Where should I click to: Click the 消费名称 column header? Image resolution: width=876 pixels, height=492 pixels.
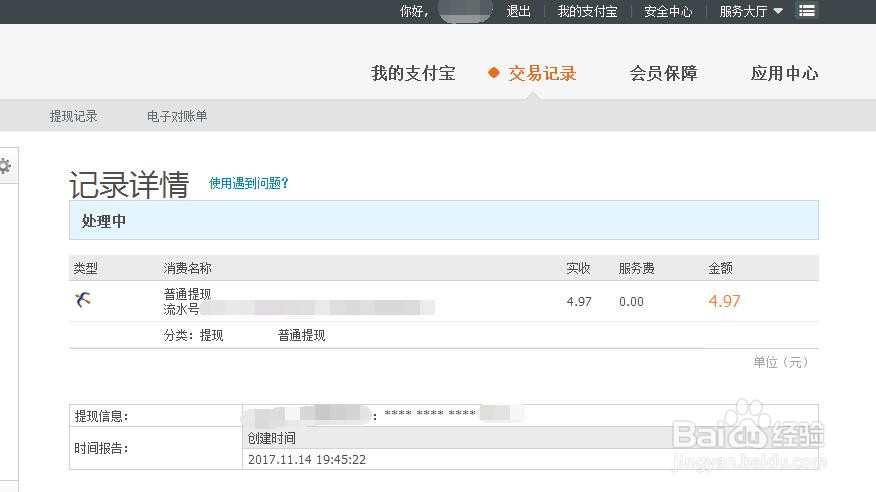click(x=187, y=269)
